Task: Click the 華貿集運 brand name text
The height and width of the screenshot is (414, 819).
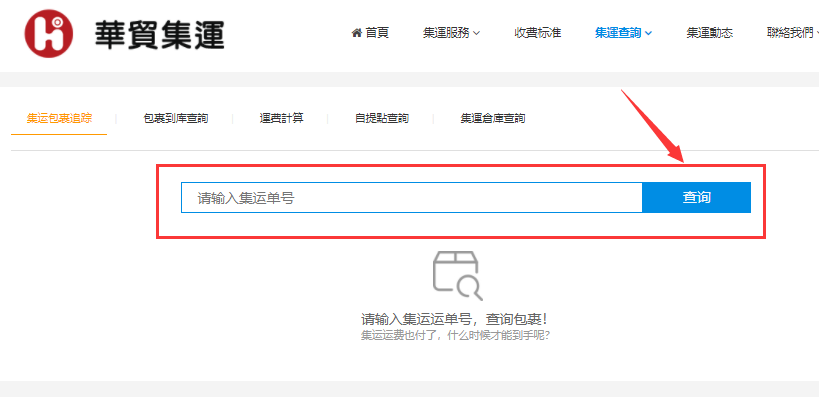Action: (158, 34)
